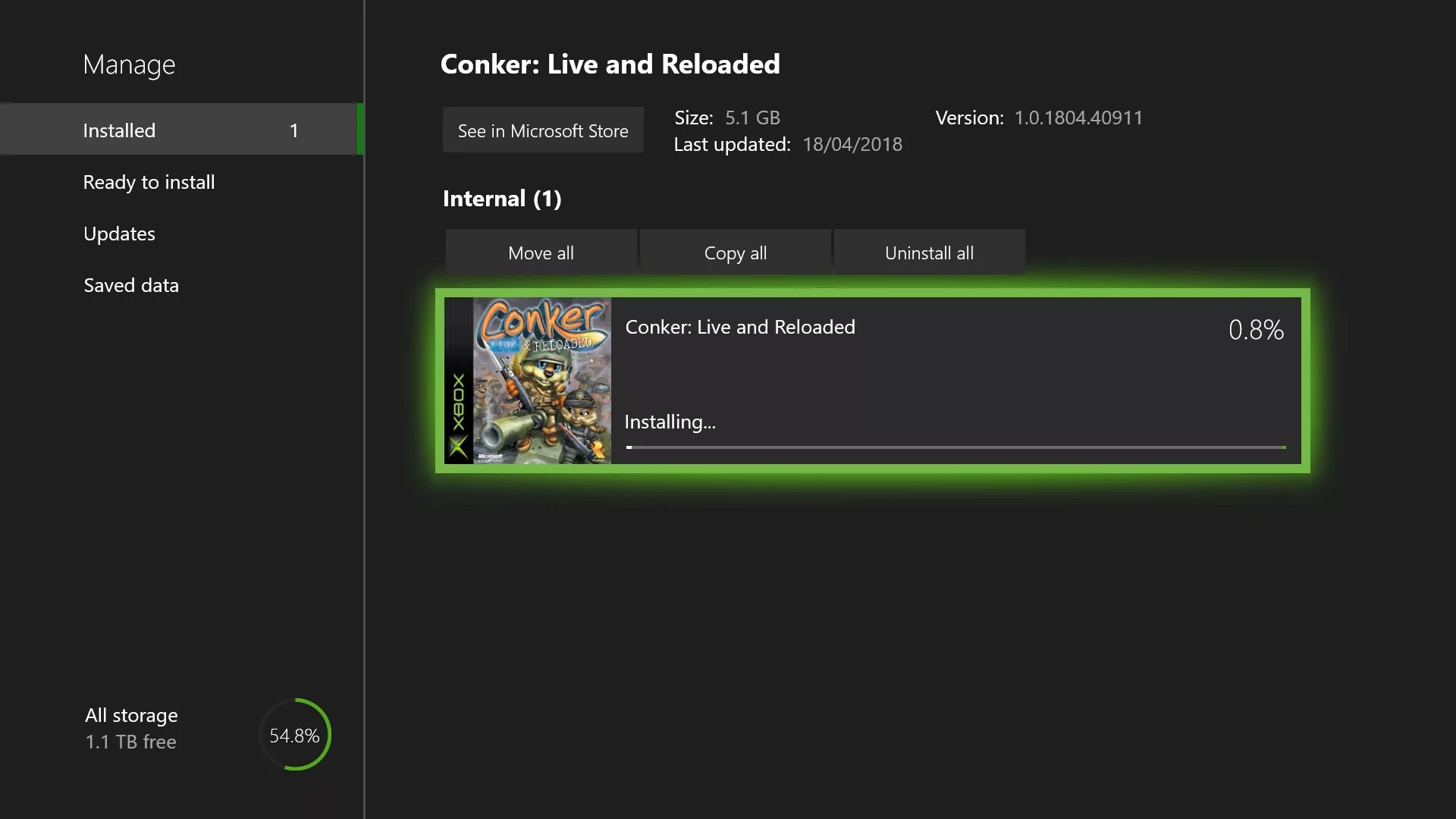Open the Ready to install section

pos(149,182)
